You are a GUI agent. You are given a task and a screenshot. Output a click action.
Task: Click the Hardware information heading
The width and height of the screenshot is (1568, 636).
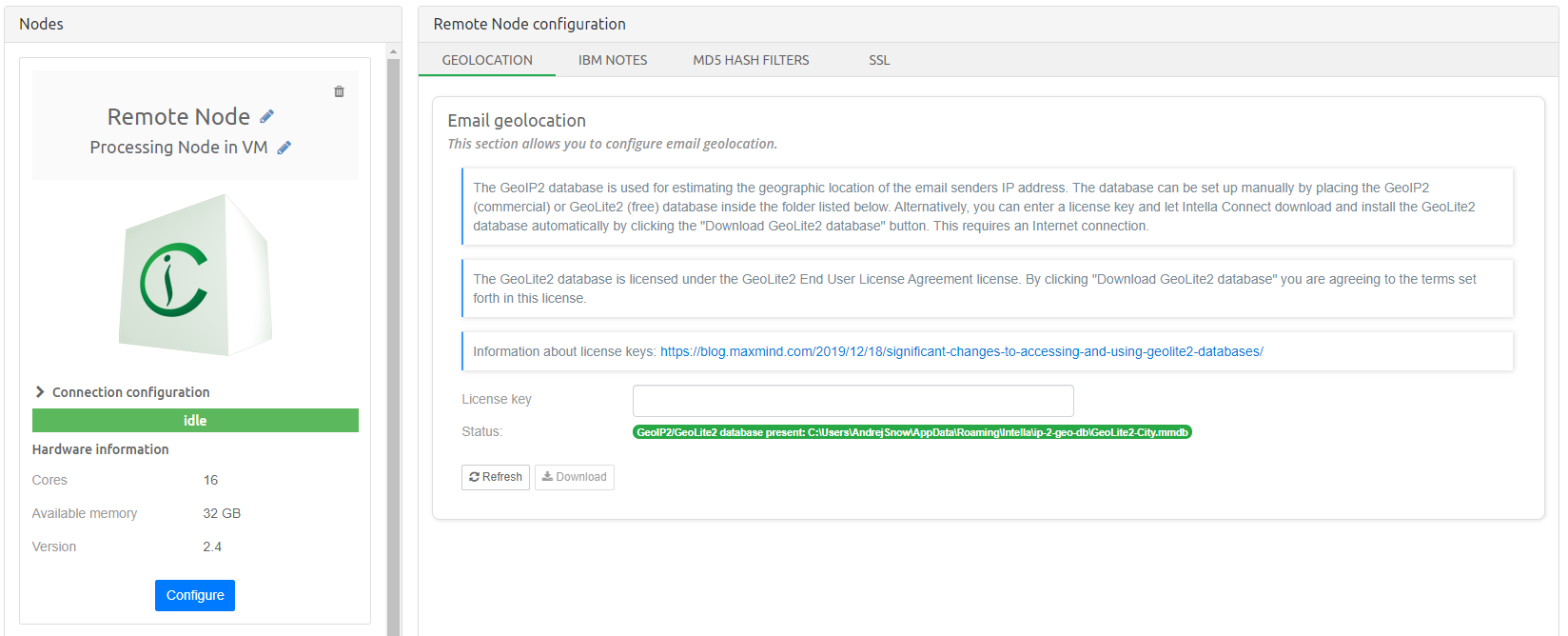click(101, 449)
